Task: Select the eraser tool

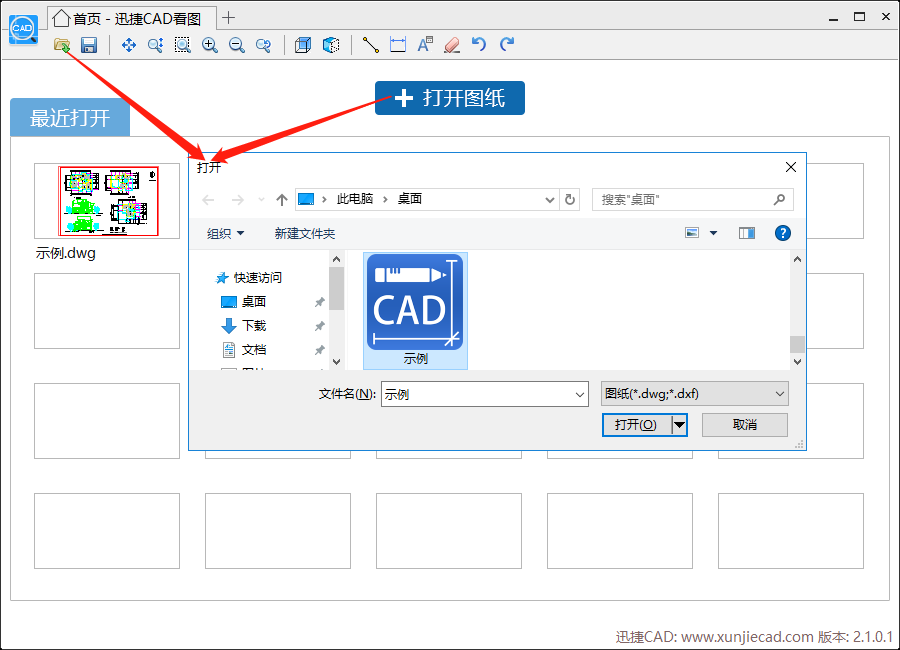Action: coord(452,45)
